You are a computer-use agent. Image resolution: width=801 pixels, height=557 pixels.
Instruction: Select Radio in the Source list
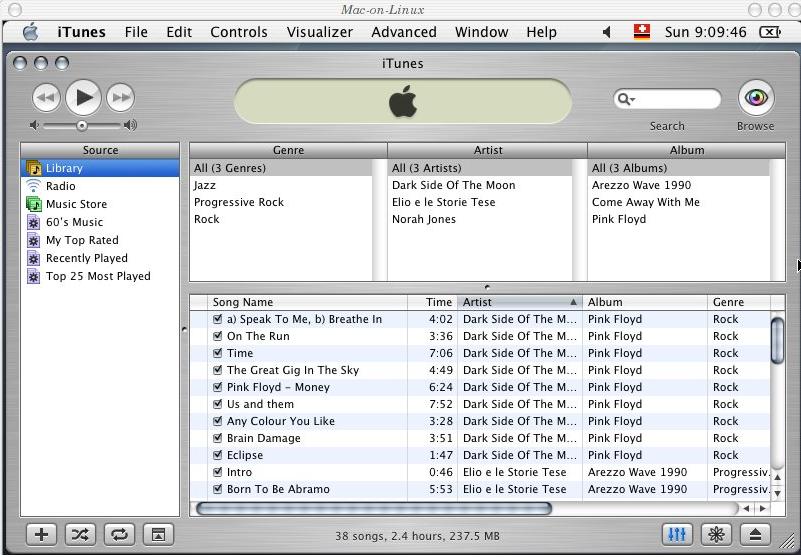tap(100, 186)
